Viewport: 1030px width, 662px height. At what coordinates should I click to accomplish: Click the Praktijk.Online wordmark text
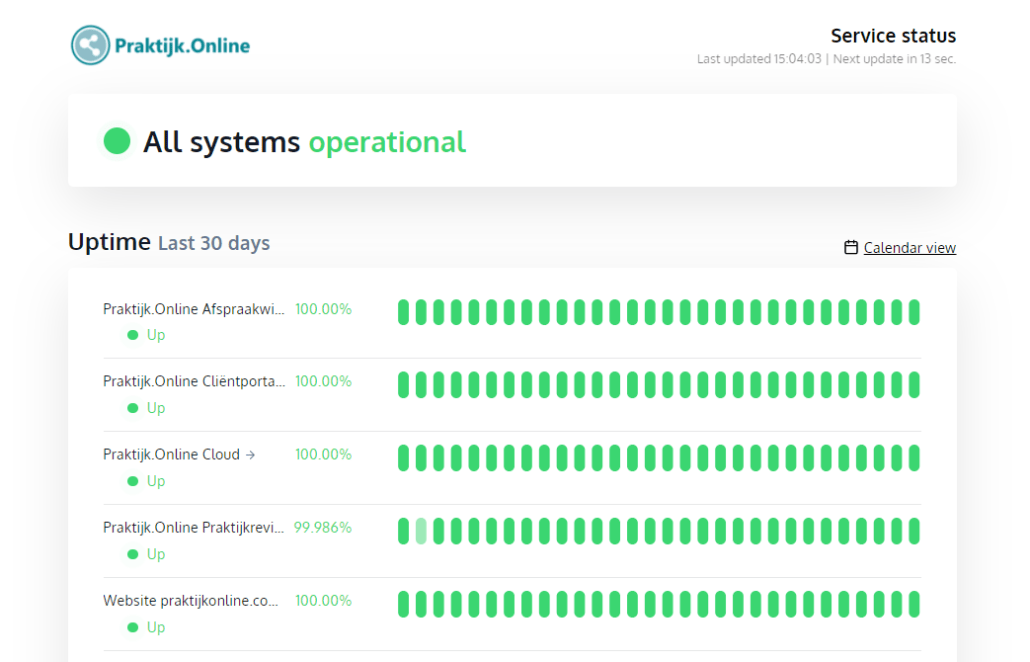[x=182, y=46]
